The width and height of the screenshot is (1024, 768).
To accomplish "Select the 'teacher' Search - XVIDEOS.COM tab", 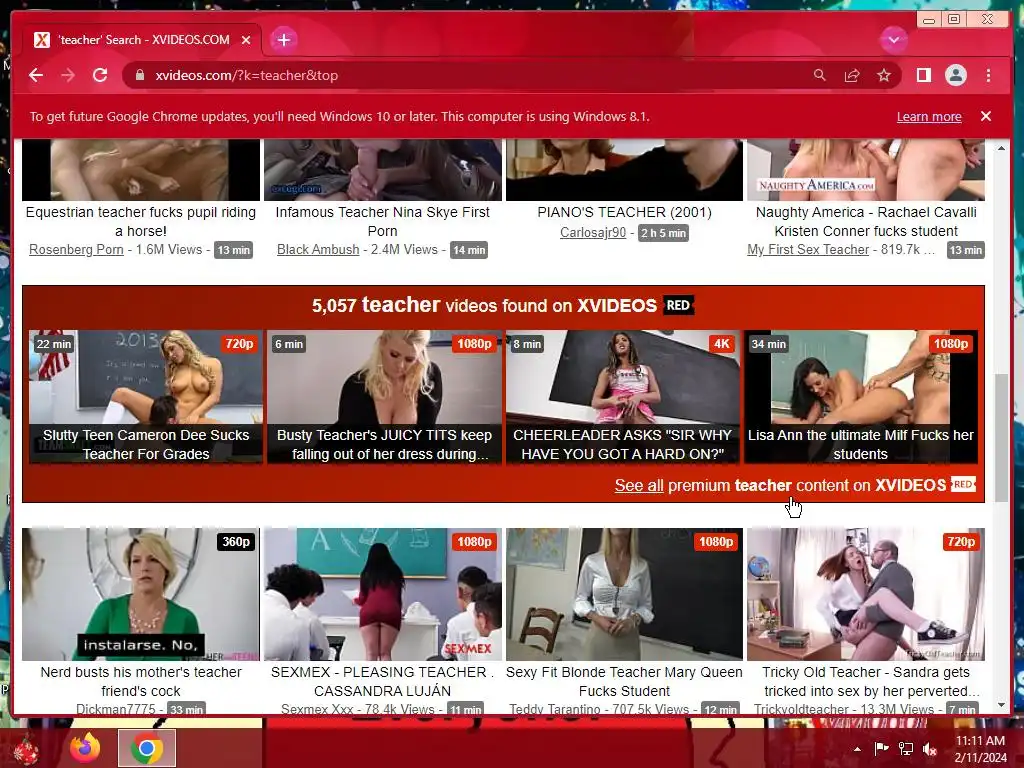I will (142, 40).
